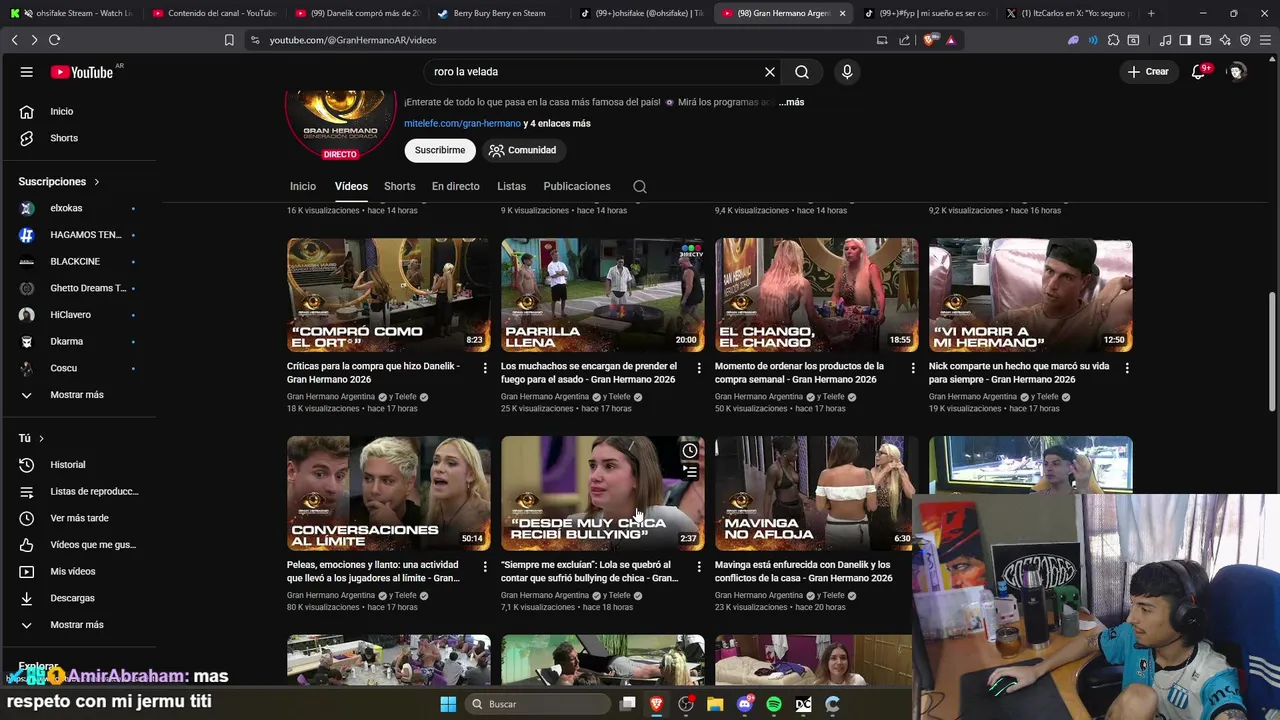Add Lola video to Watch later
The height and width of the screenshot is (720, 1280).
(x=690, y=451)
